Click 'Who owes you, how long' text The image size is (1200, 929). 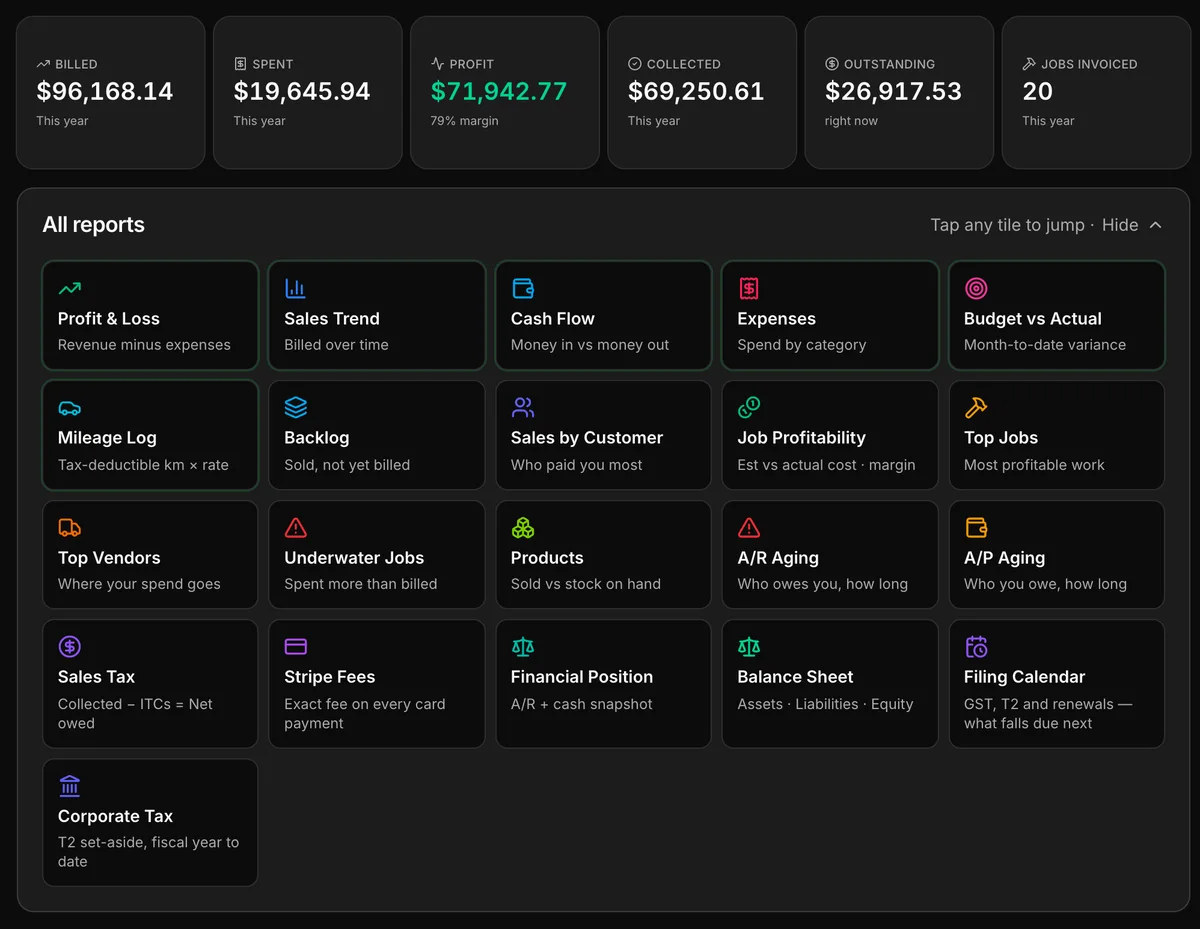(823, 584)
